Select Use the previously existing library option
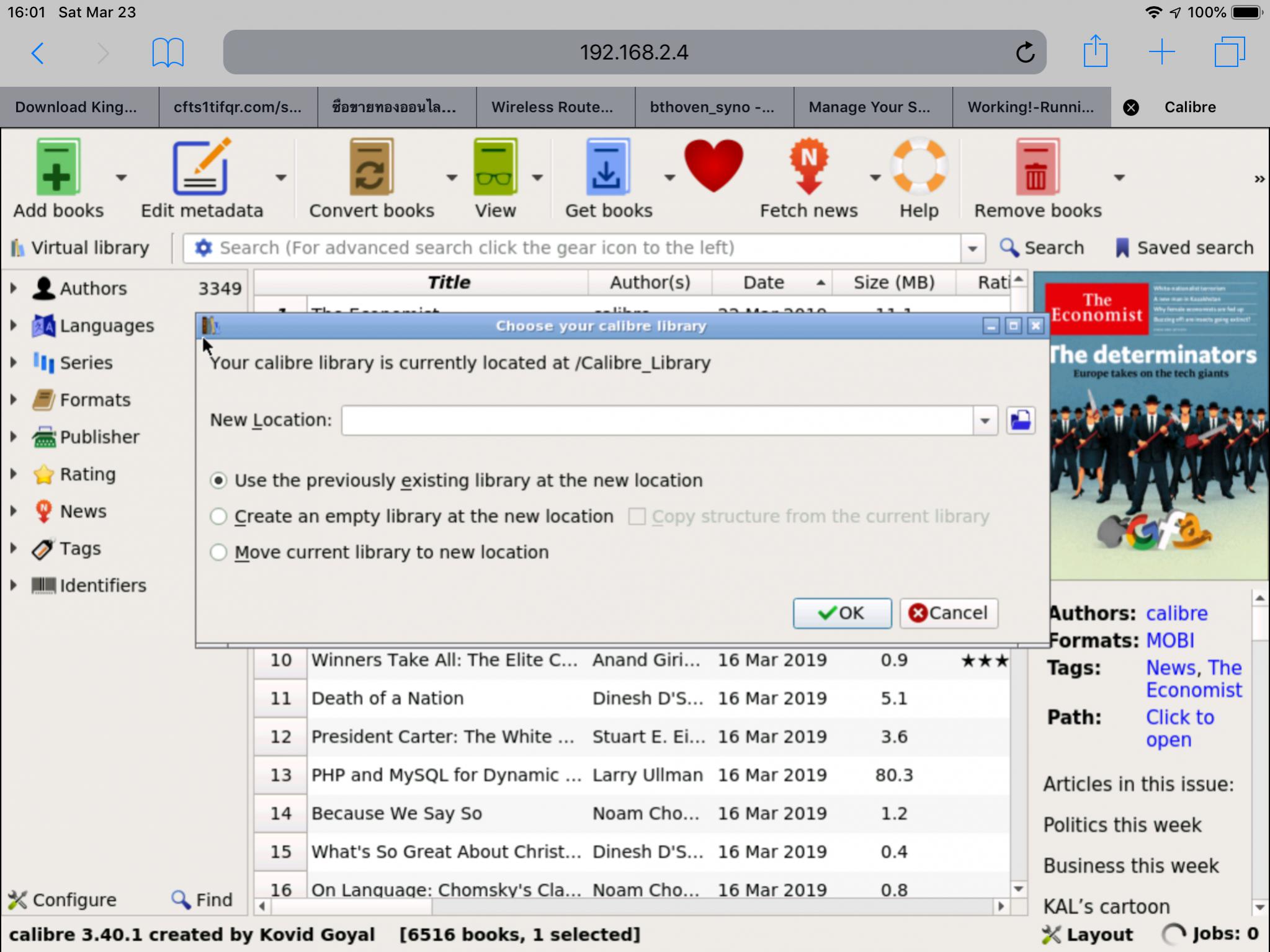 pos(218,481)
